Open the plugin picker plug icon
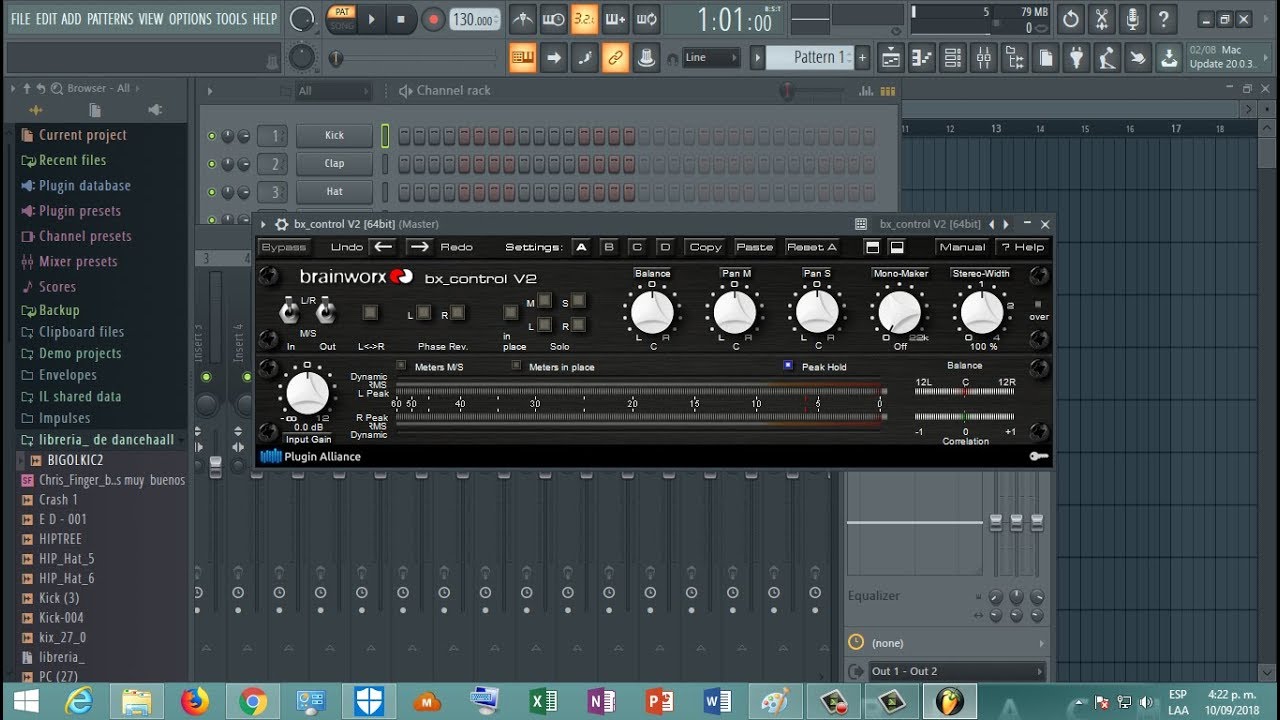This screenshot has width=1280, height=720. pos(1076,58)
